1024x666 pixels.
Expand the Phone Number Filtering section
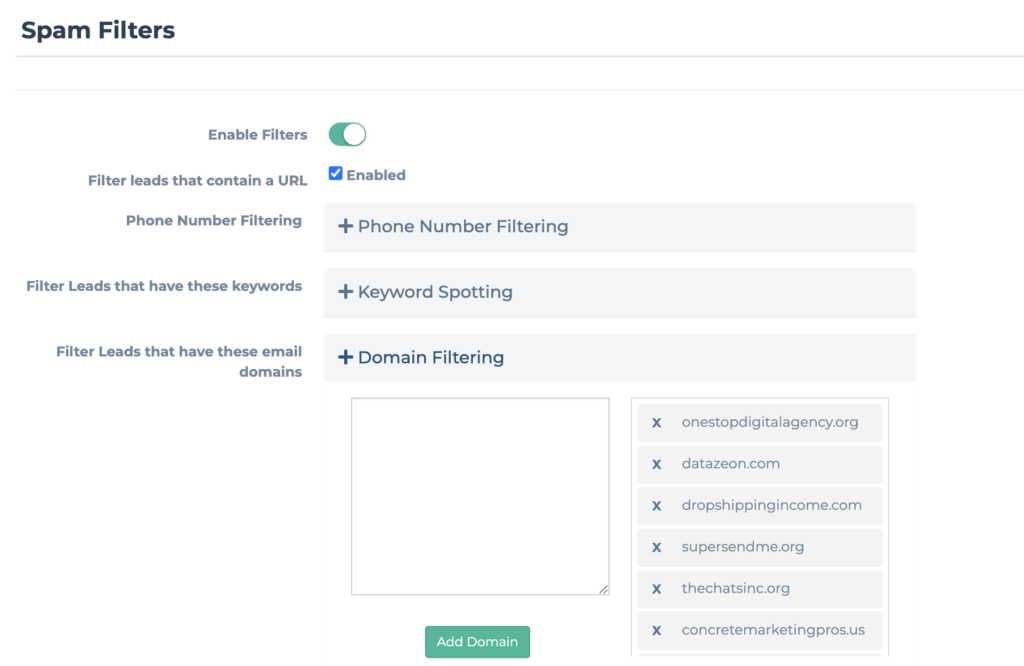462,227
